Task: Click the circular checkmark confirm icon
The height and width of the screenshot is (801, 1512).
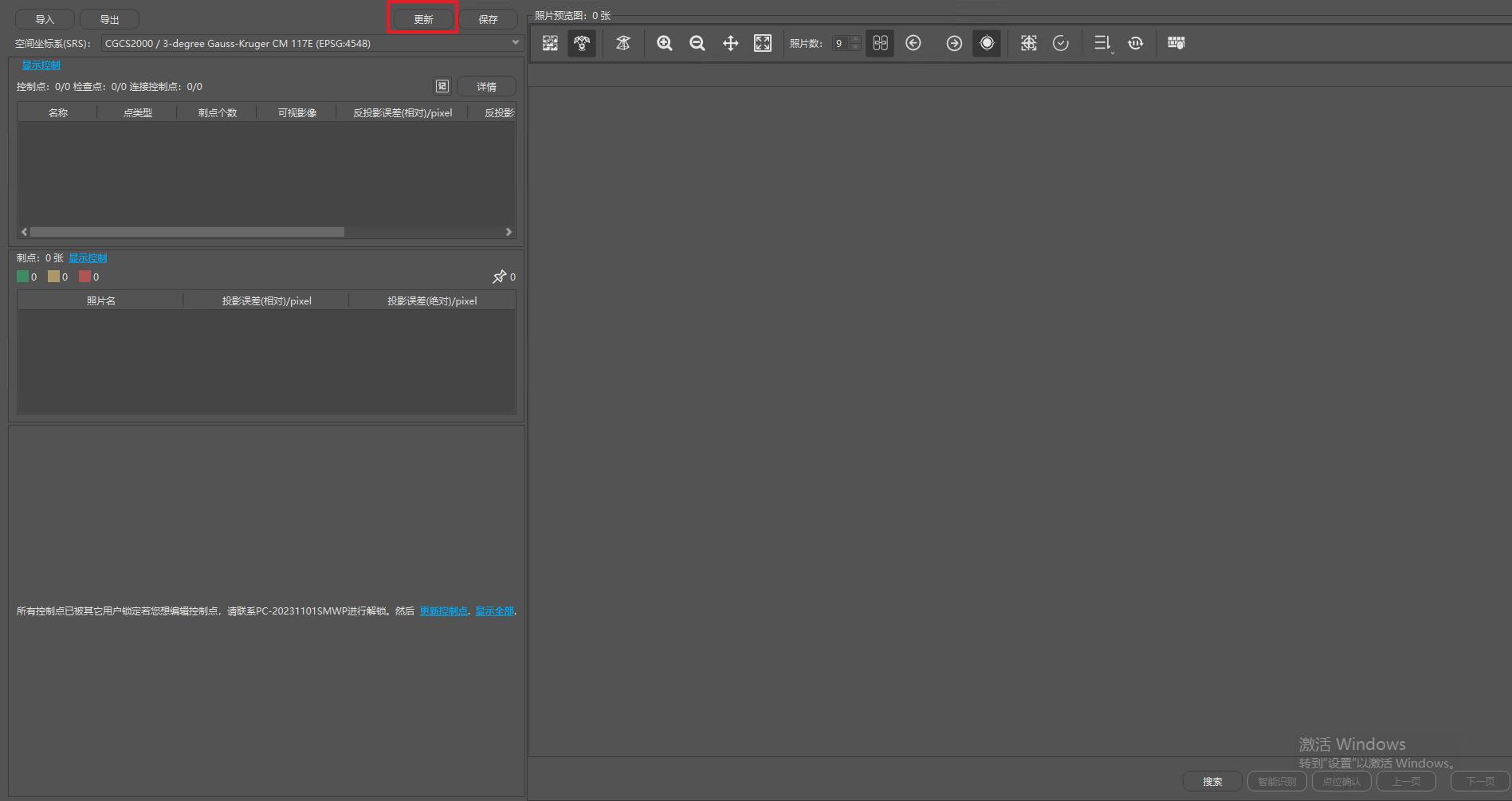Action: click(1061, 43)
